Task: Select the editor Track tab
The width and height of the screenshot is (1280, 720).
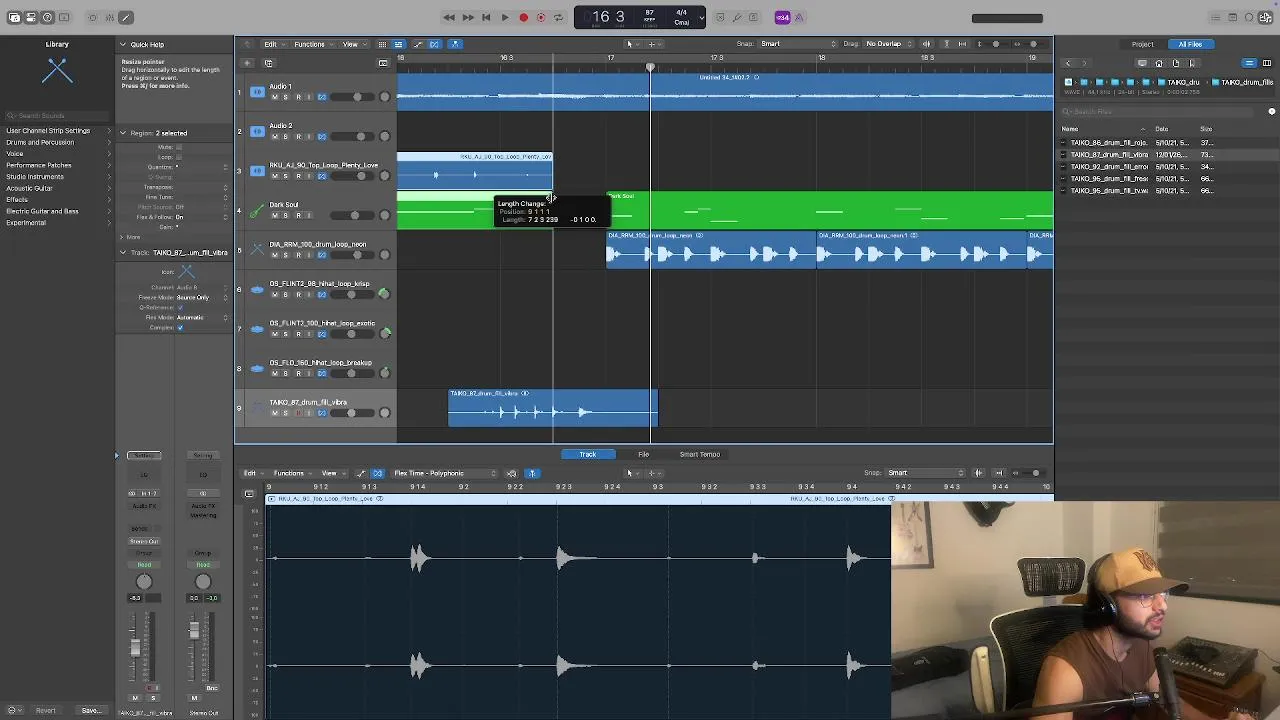Action: pos(588,454)
